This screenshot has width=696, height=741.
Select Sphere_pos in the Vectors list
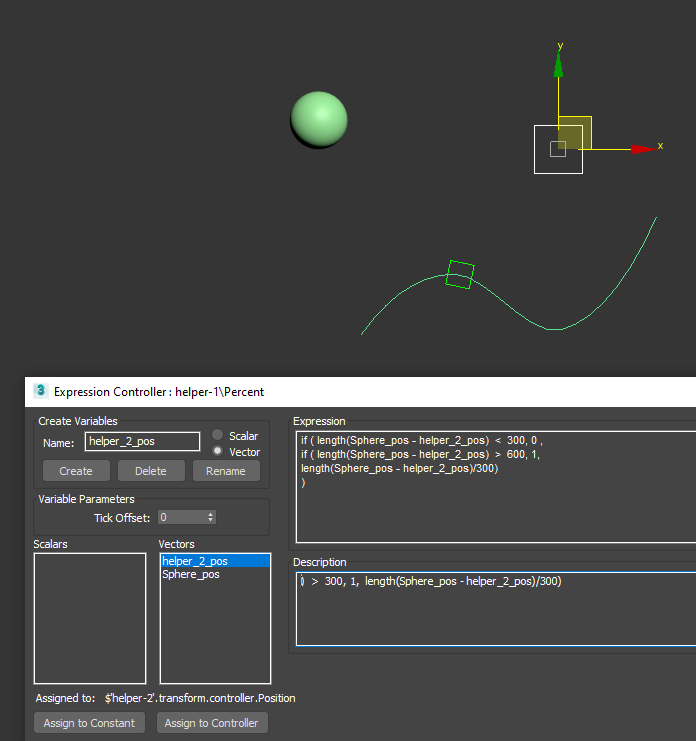191,575
